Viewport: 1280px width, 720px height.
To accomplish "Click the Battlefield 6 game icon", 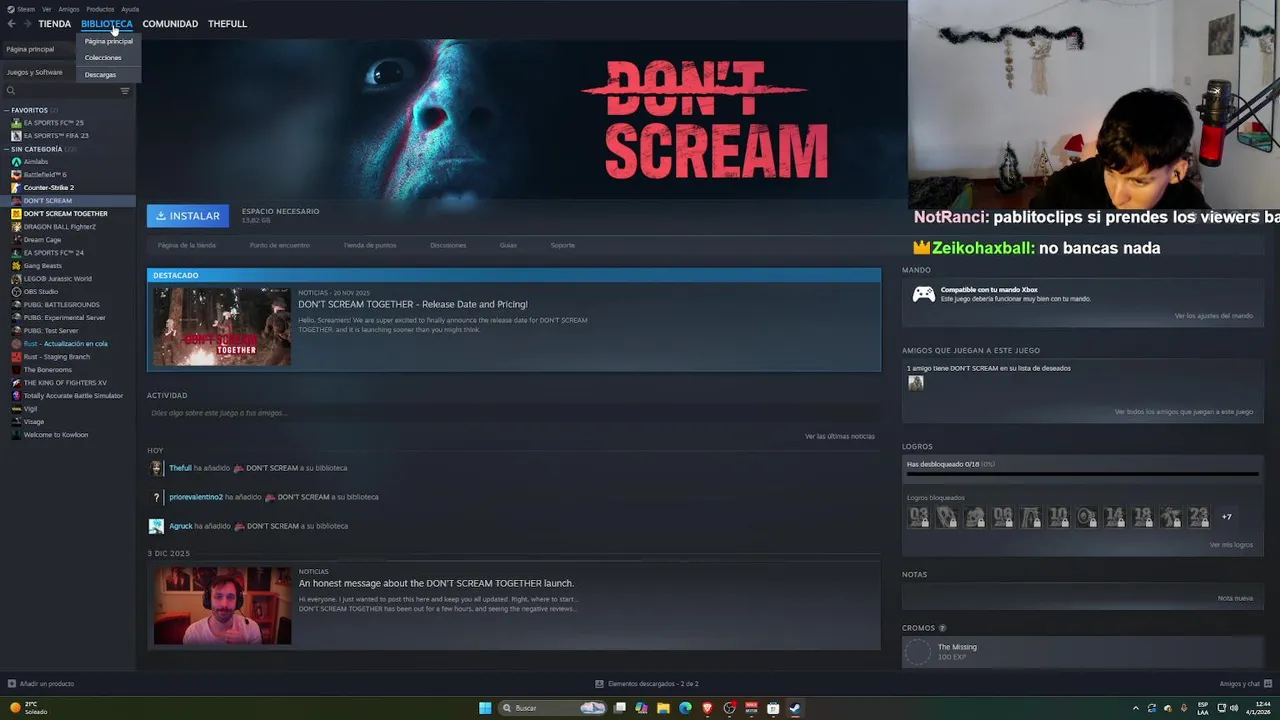I will [16, 175].
